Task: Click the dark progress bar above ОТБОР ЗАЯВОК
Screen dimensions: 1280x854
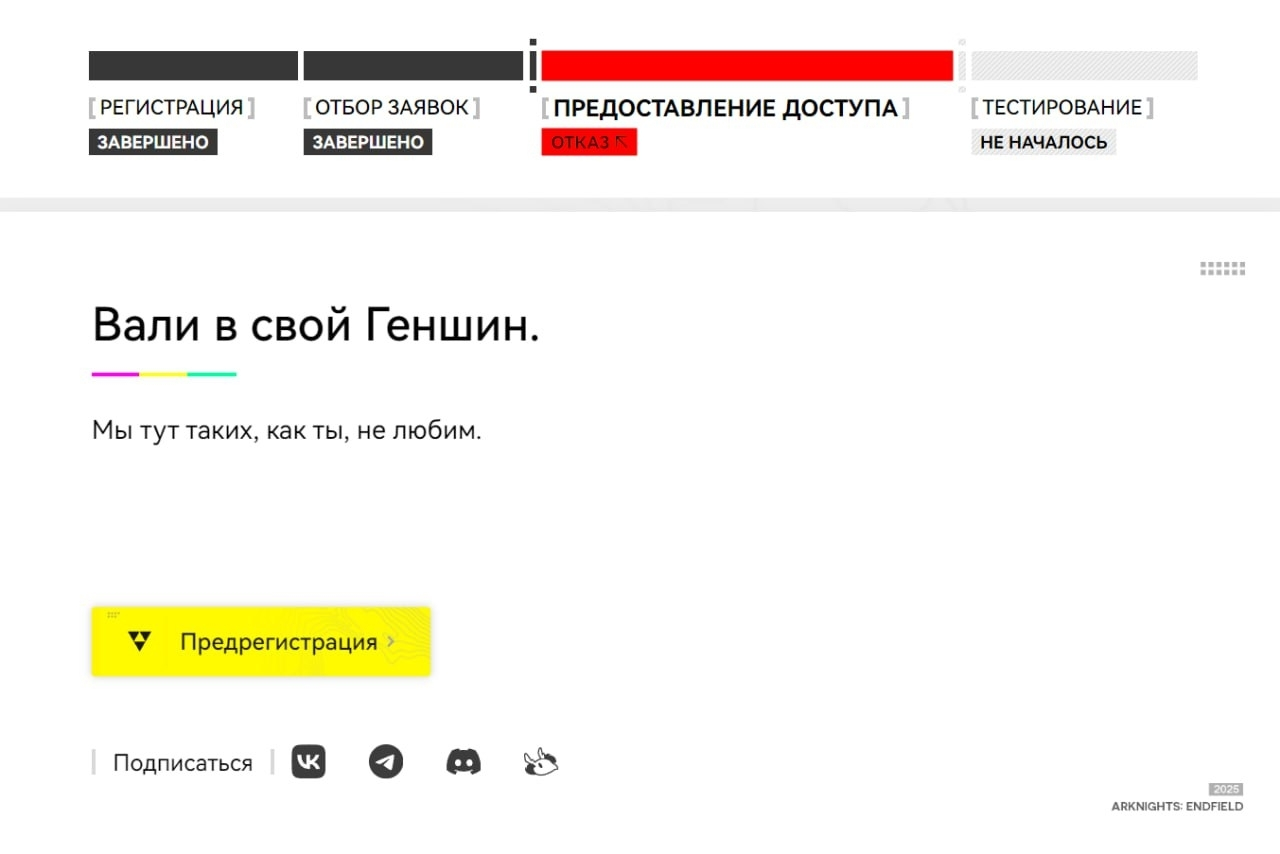Action: coord(413,66)
